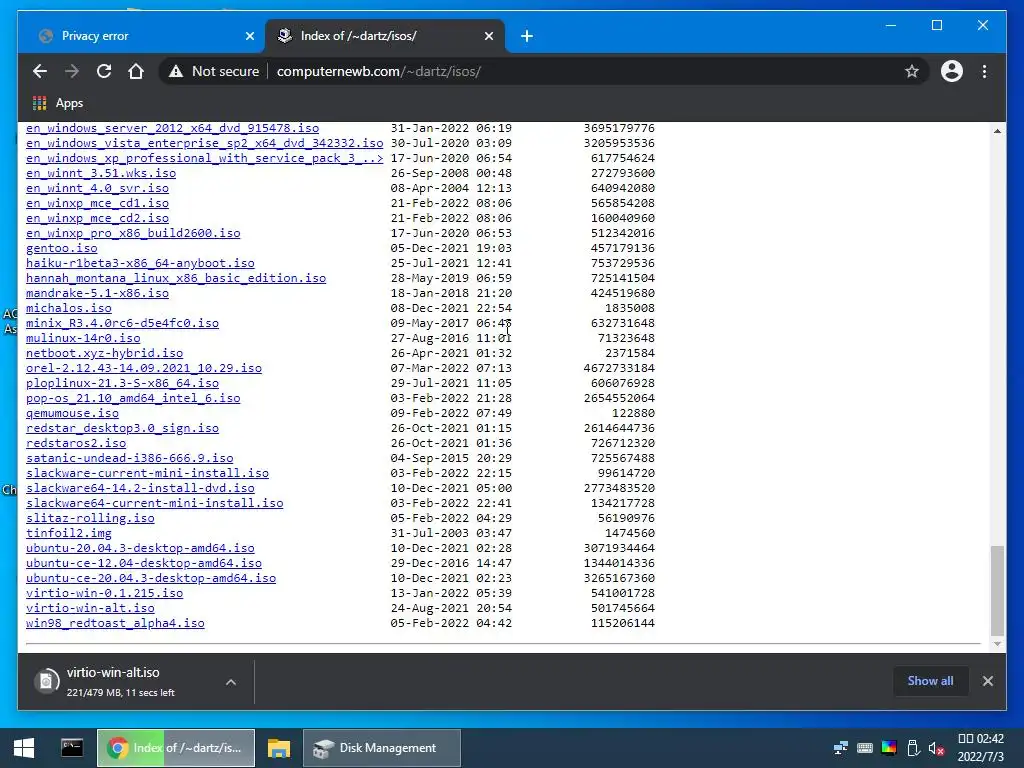Click the network tray icon
This screenshot has height=768, width=1024.
click(841, 748)
